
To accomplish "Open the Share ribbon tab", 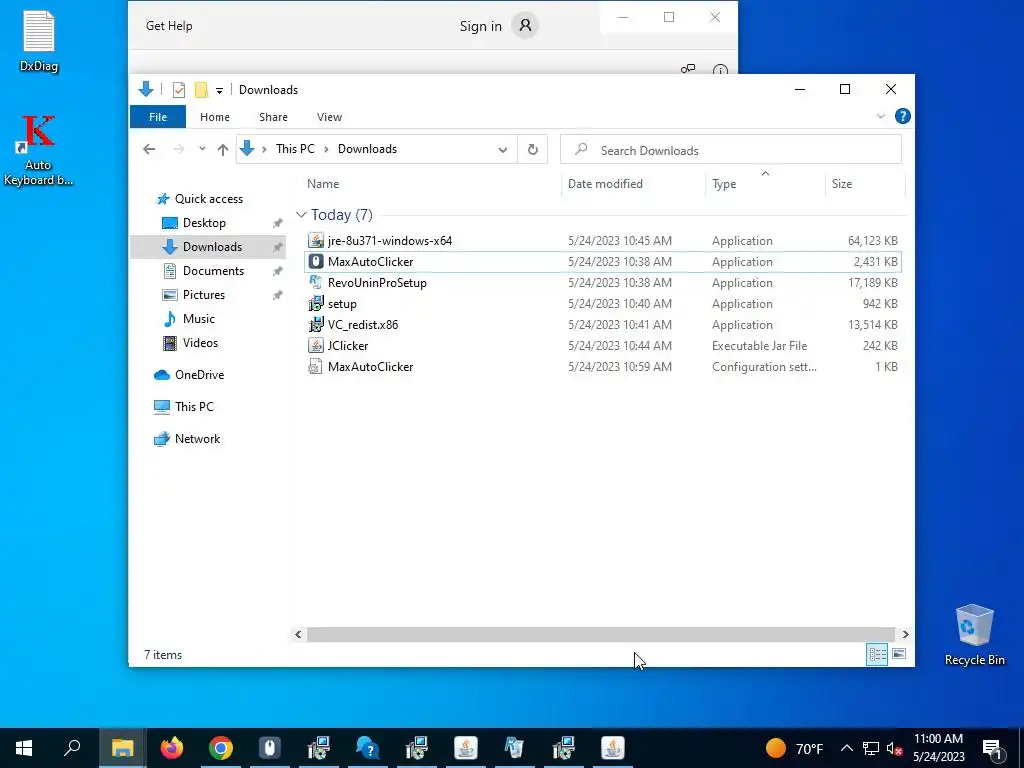I will pyautogui.click(x=273, y=117).
